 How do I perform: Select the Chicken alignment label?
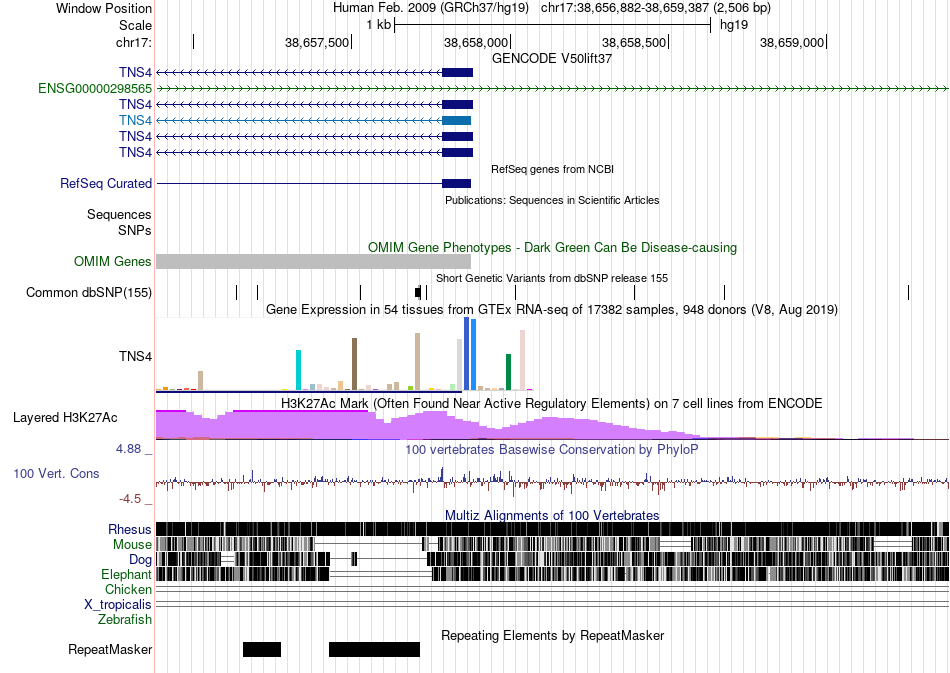[128, 589]
